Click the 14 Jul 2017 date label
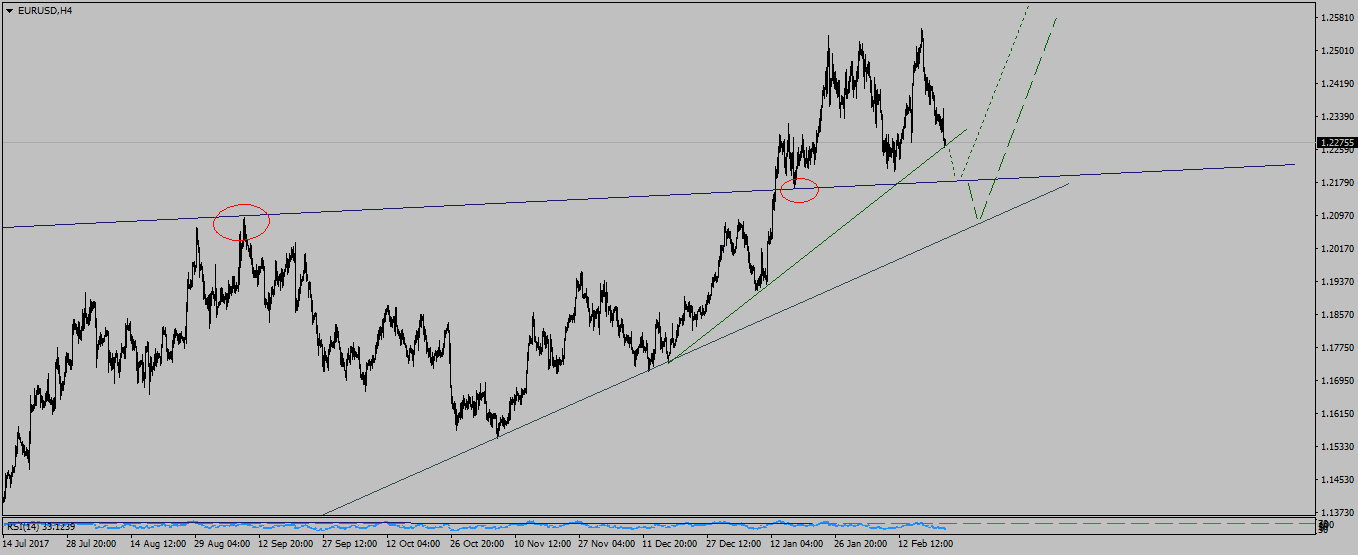Image resolution: width=1358 pixels, height=555 pixels. [x=27, y=545]
